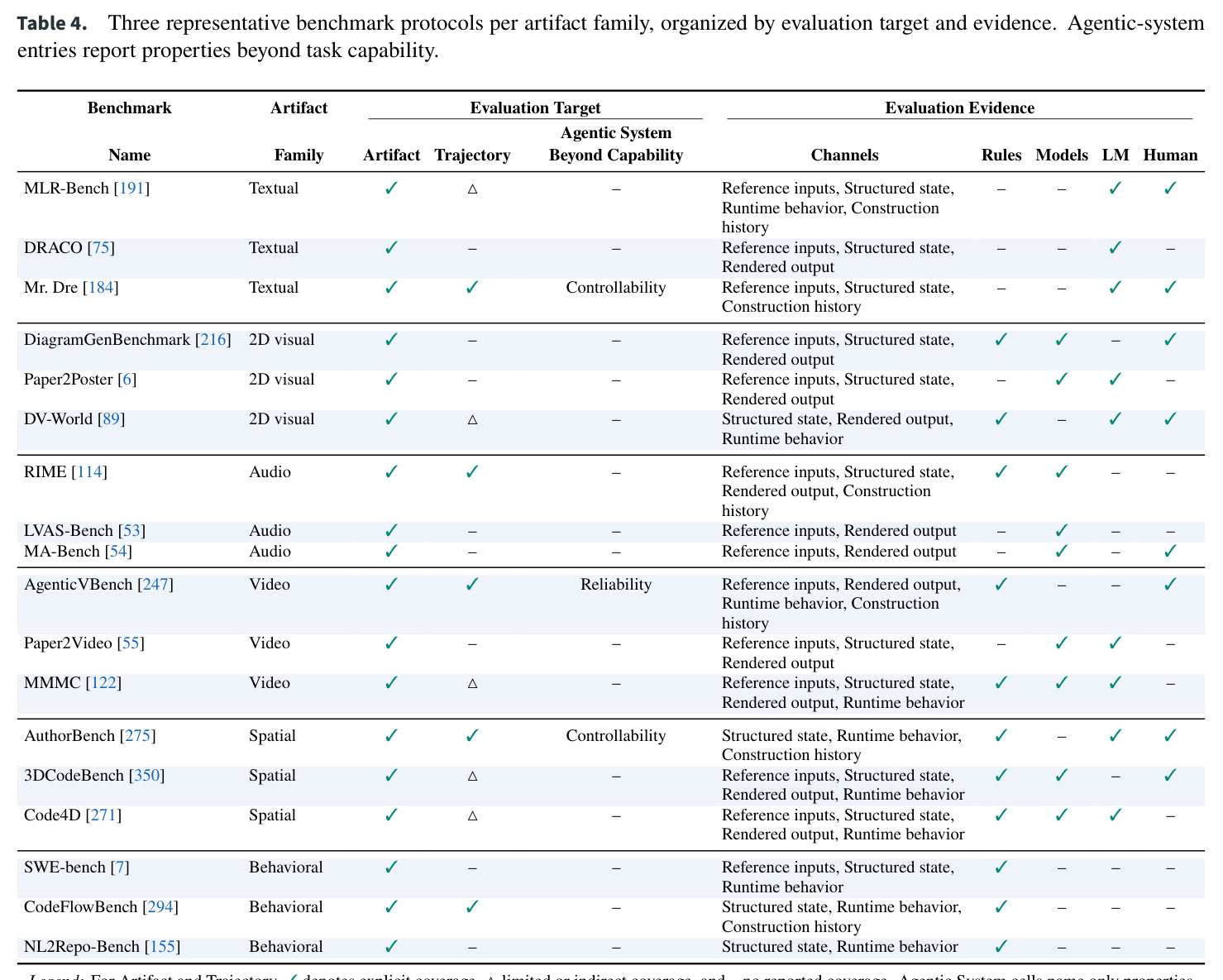This screenshot has height=980, width=1223.
Task: Click the Models checkmark for LVAS-Bench
Action: [x=1062, y=531]
